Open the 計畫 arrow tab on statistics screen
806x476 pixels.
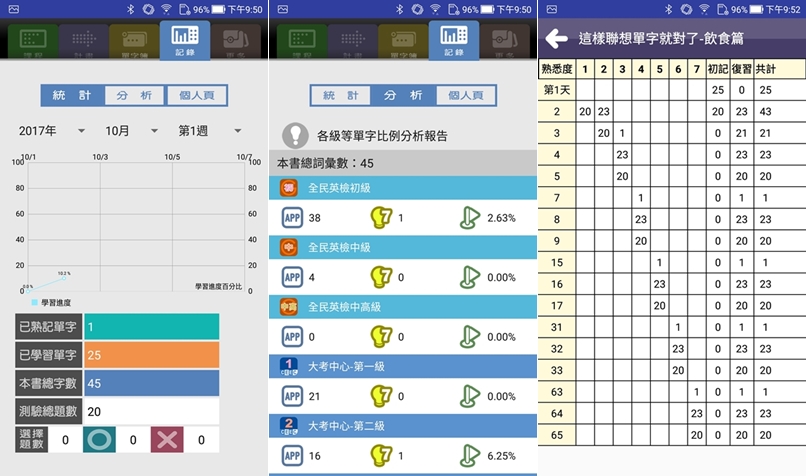tap(84, 41)
